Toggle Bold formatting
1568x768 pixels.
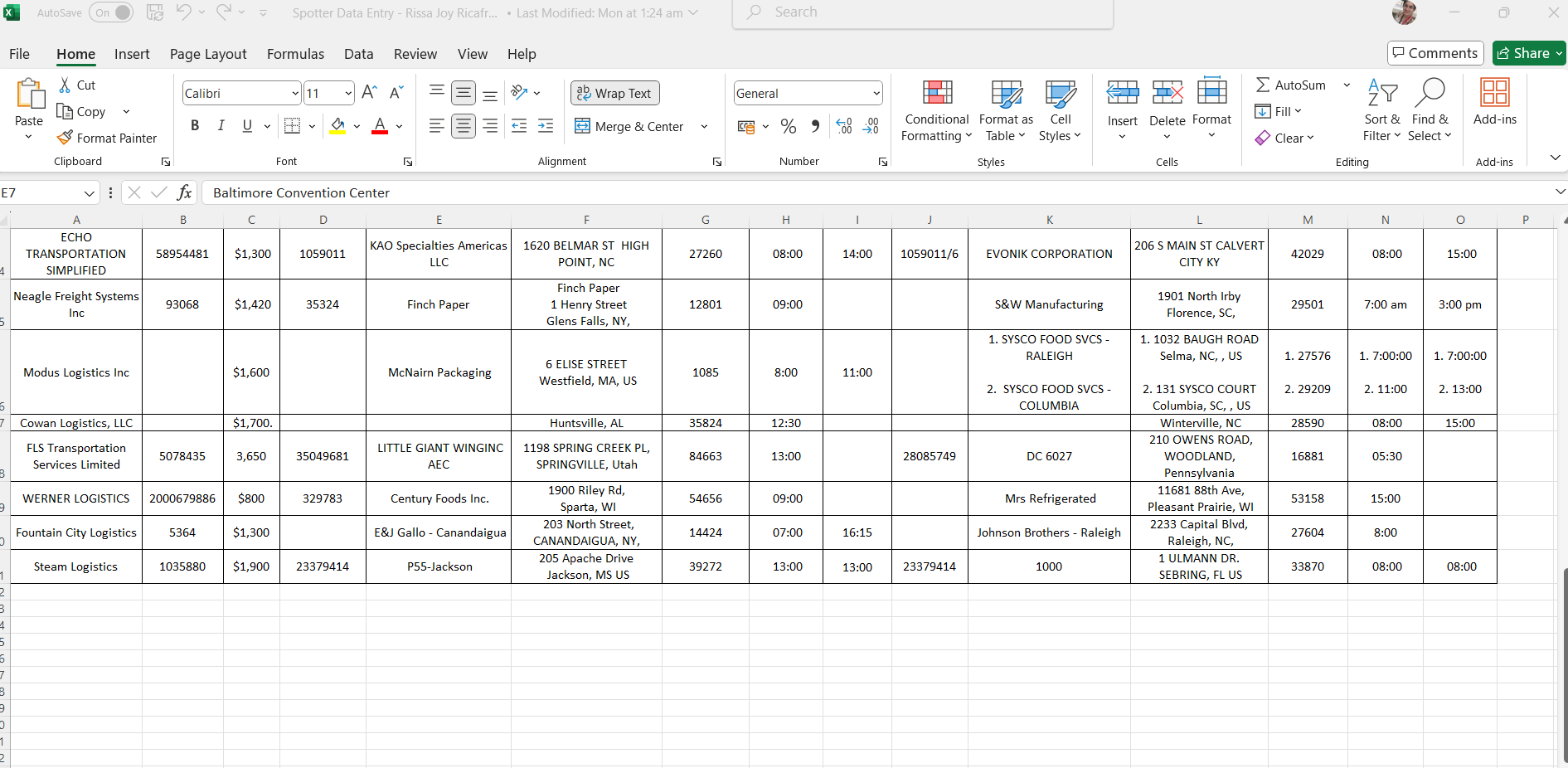point(195,125)
